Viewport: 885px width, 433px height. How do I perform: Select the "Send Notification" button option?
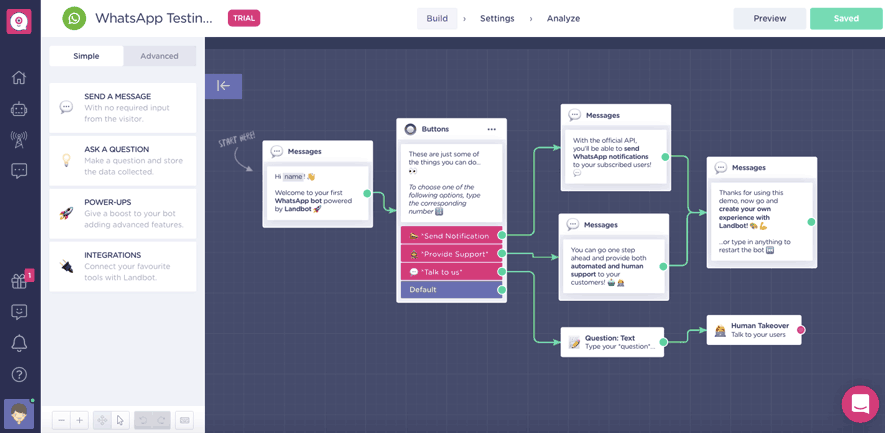point(451,235)
